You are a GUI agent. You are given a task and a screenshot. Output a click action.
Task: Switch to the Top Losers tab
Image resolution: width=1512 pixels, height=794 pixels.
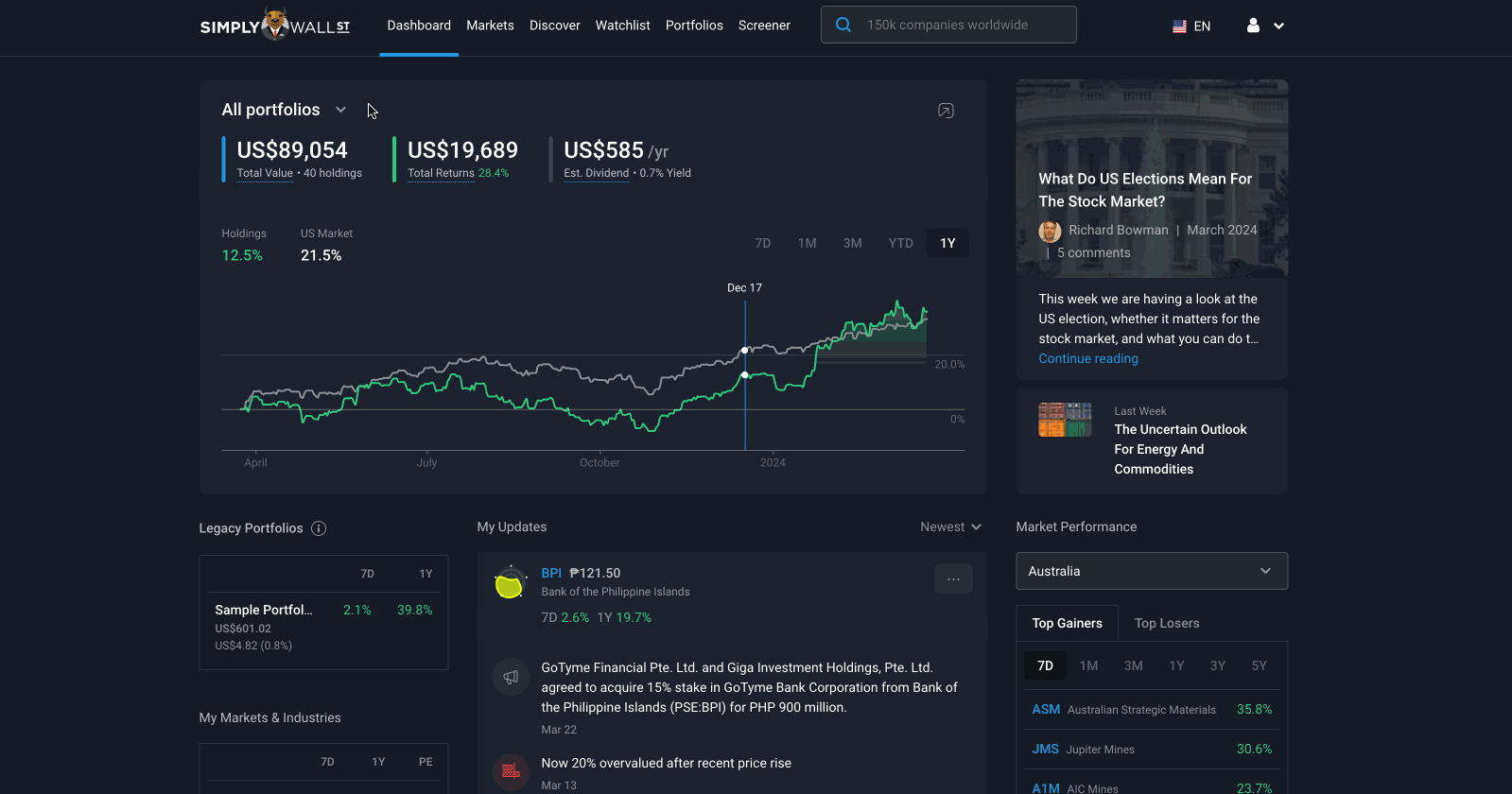[x=1167, y=623]
